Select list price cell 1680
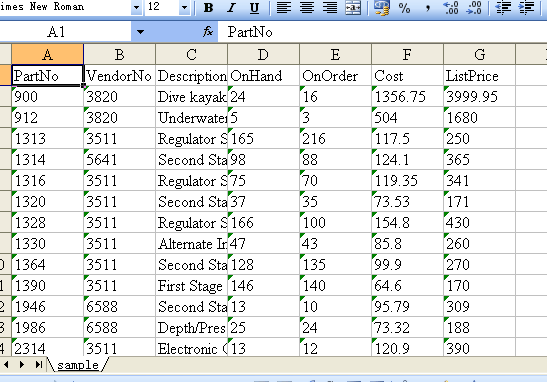Screen dimensions: 547x382 click(479, 117)
